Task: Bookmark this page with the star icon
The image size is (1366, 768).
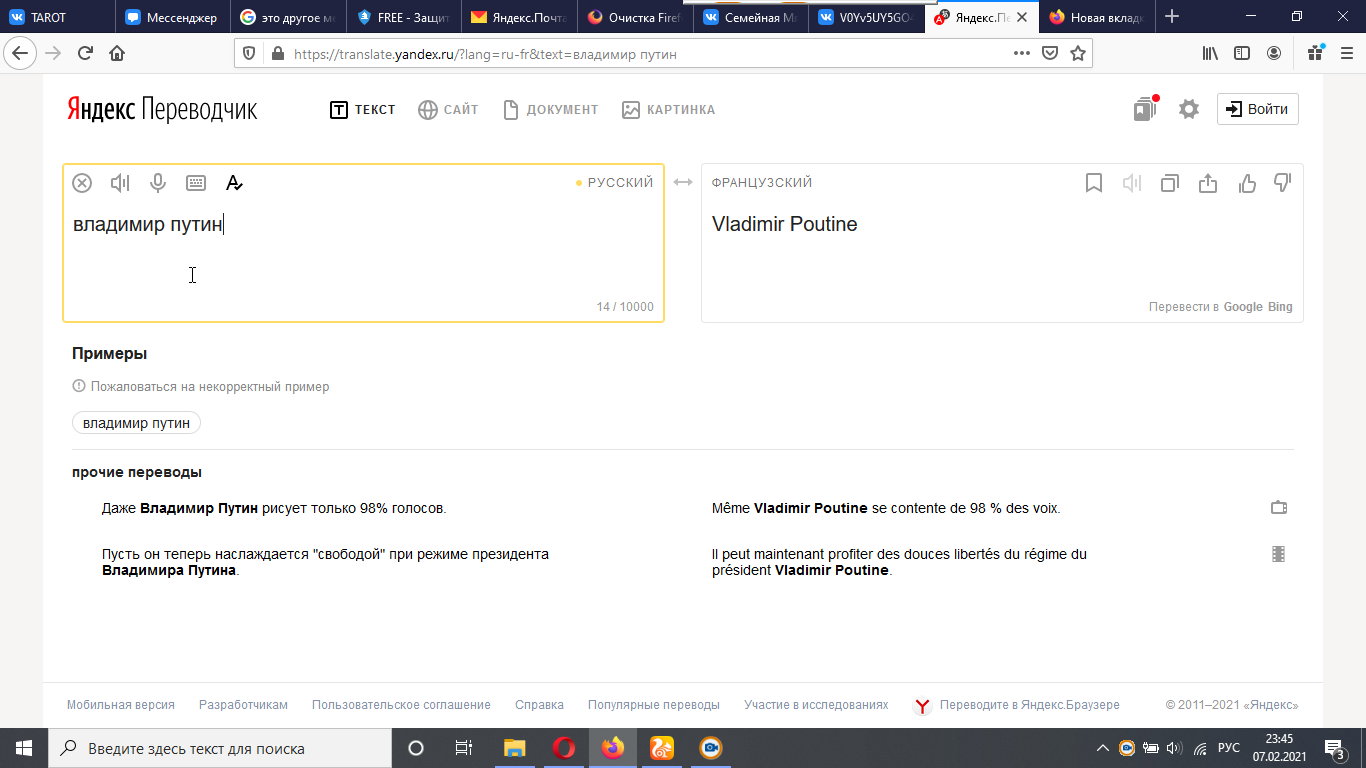Action: pos(1078,54)
